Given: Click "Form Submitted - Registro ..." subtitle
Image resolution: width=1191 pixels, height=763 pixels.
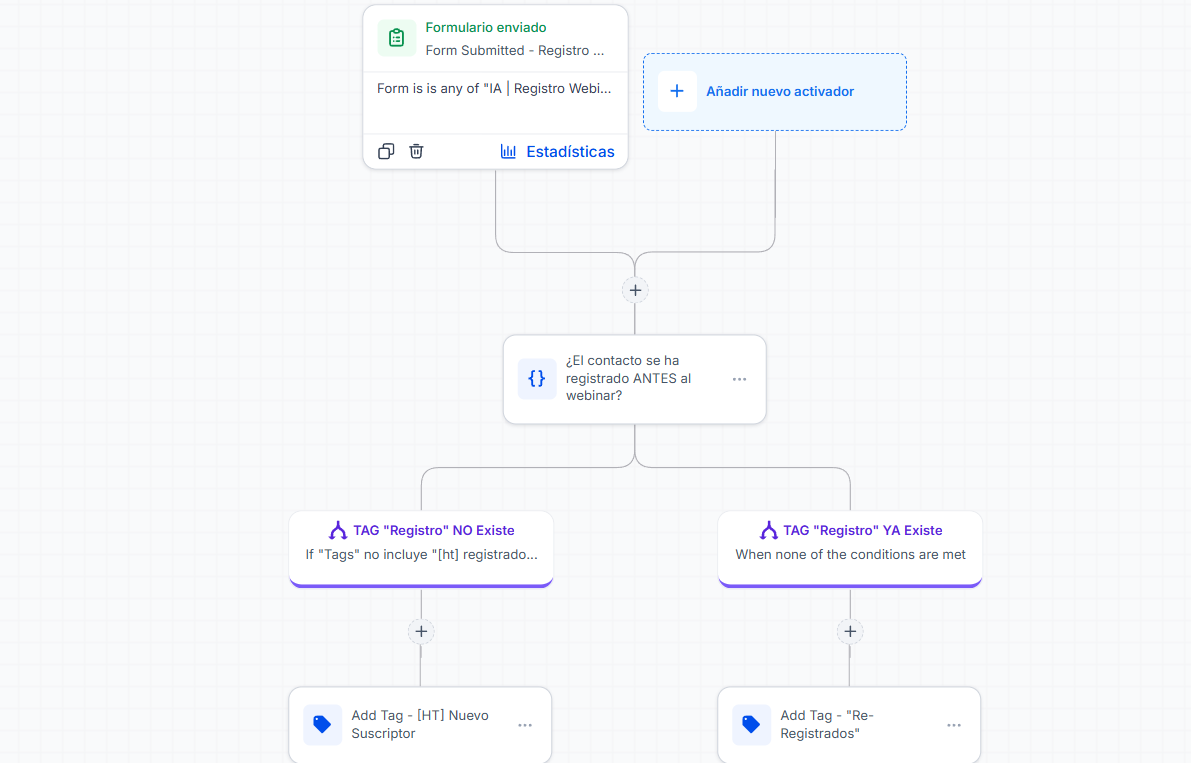Looking at the screenshot, I should (515, 50).
